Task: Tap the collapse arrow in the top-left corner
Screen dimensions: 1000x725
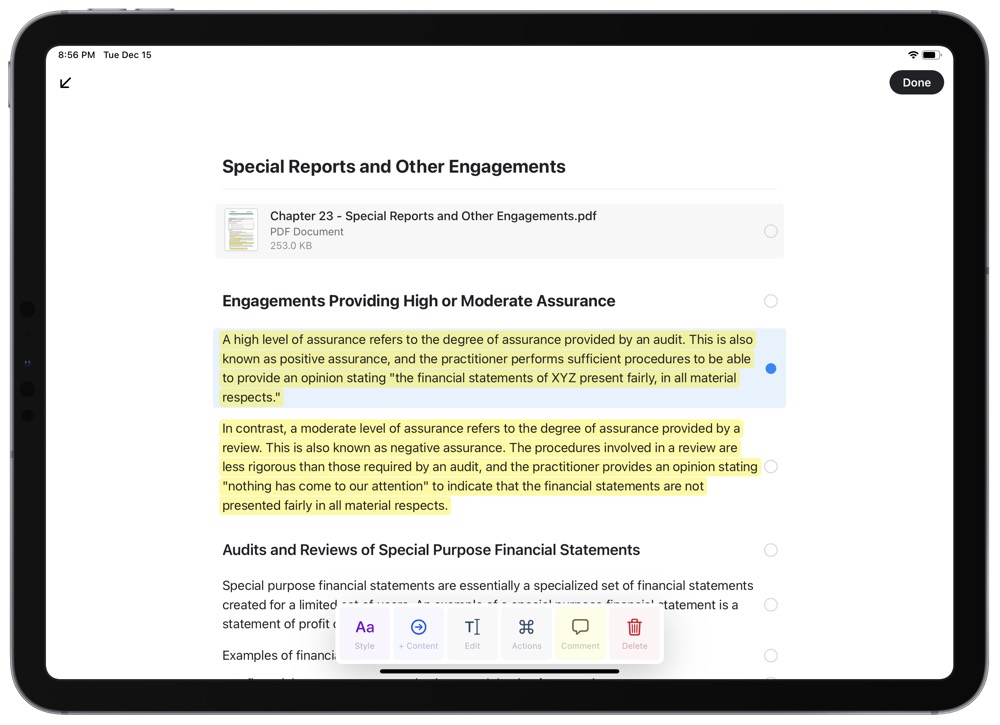Action: click(x=65, y=83)
